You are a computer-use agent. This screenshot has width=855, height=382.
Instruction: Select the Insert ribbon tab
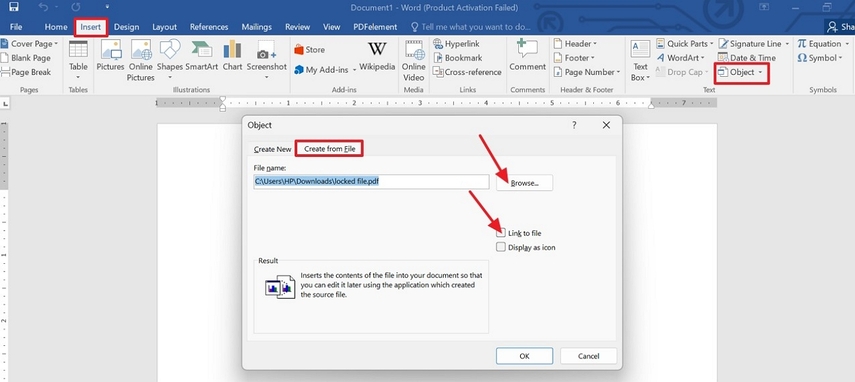(x=91, y=27)
